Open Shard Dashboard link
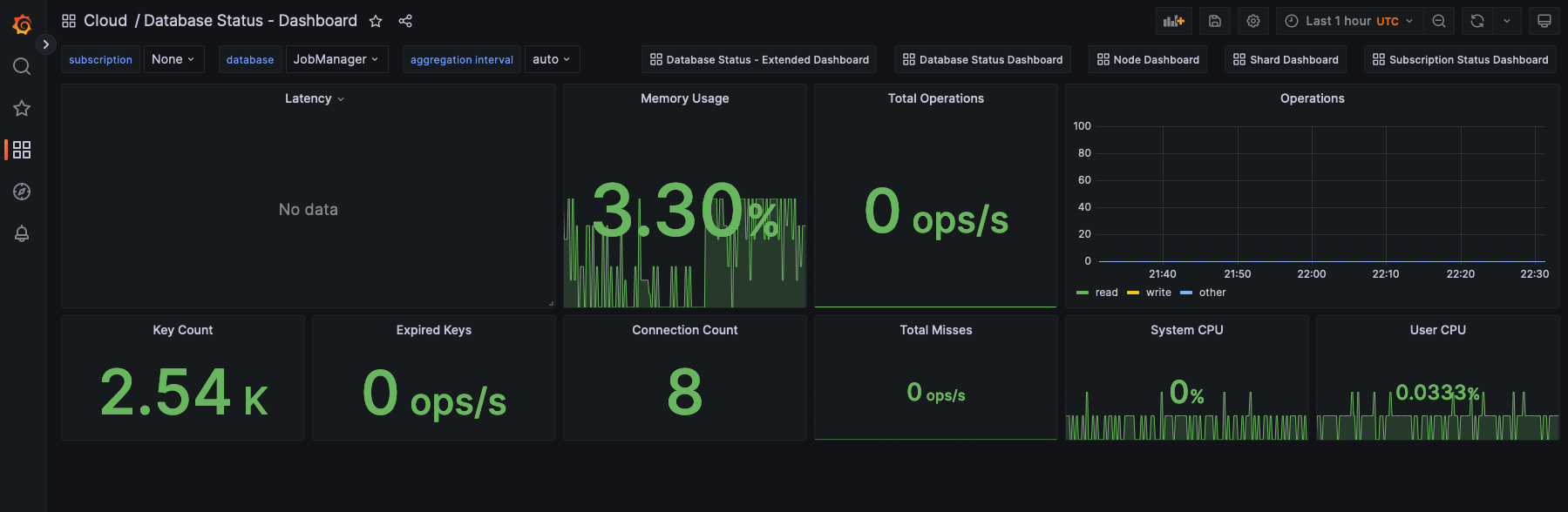 pos(1286,59)
